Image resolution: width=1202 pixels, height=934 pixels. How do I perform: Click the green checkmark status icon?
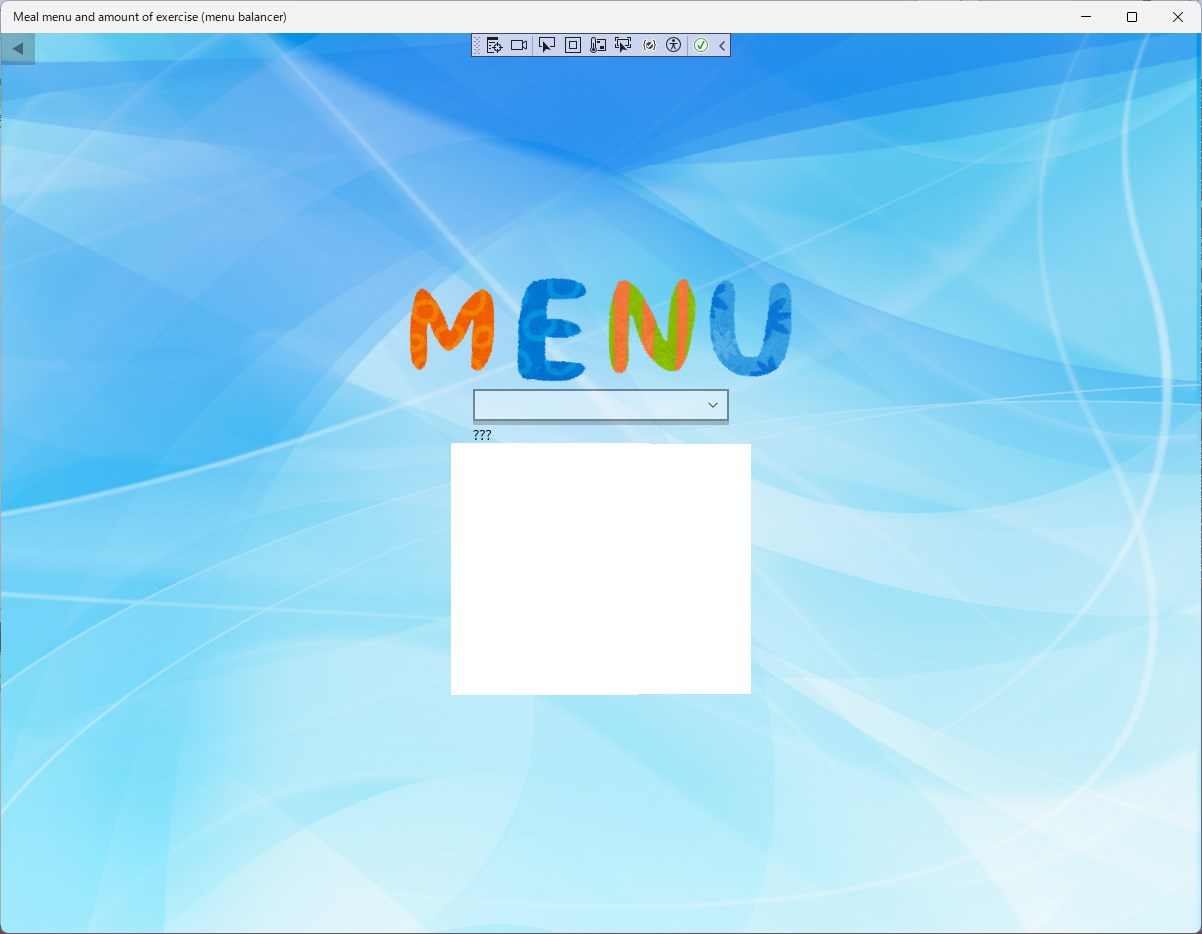(x=701, y=45)
